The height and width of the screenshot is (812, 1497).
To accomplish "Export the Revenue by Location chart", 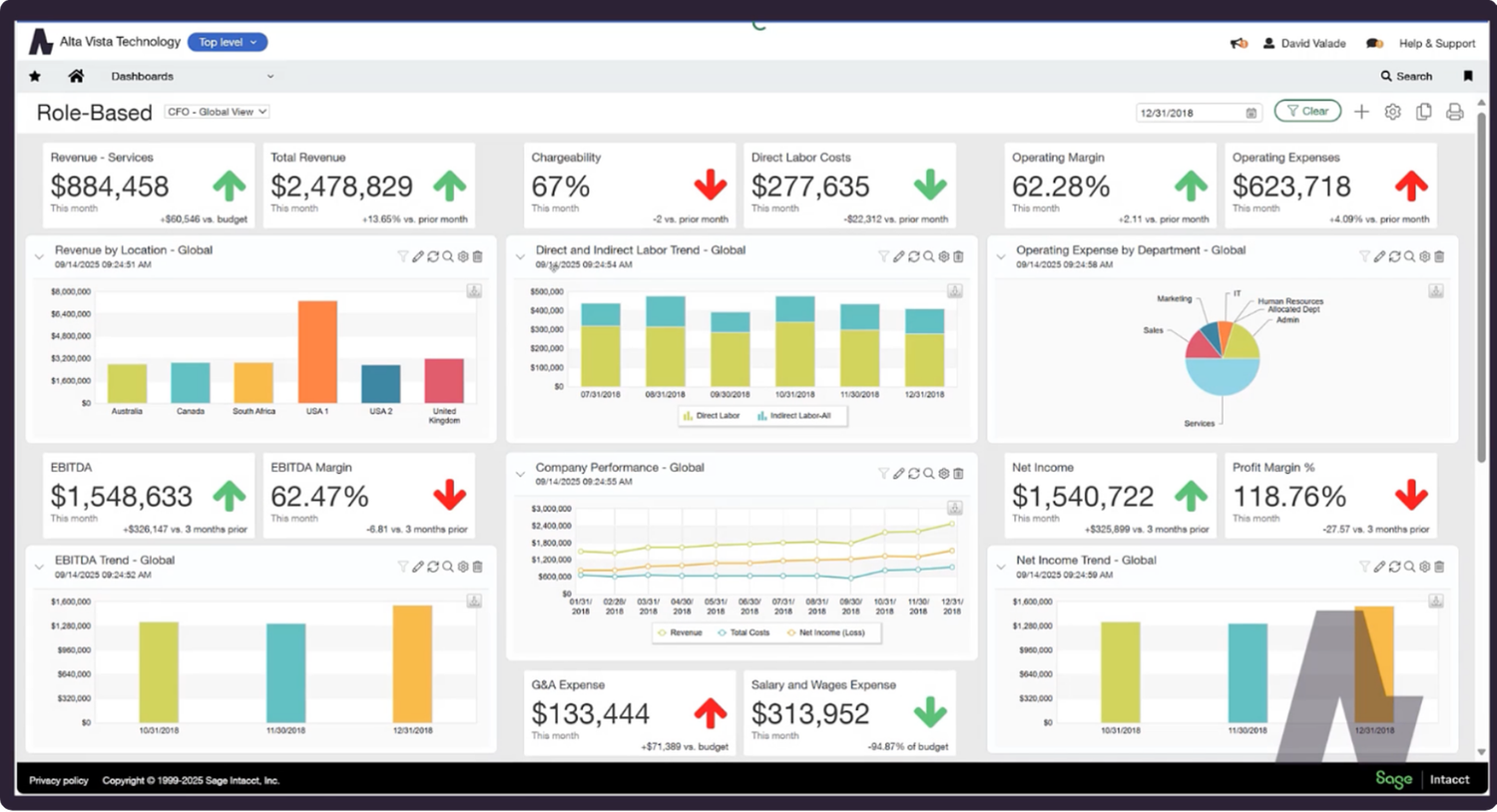I will [474, 290].
